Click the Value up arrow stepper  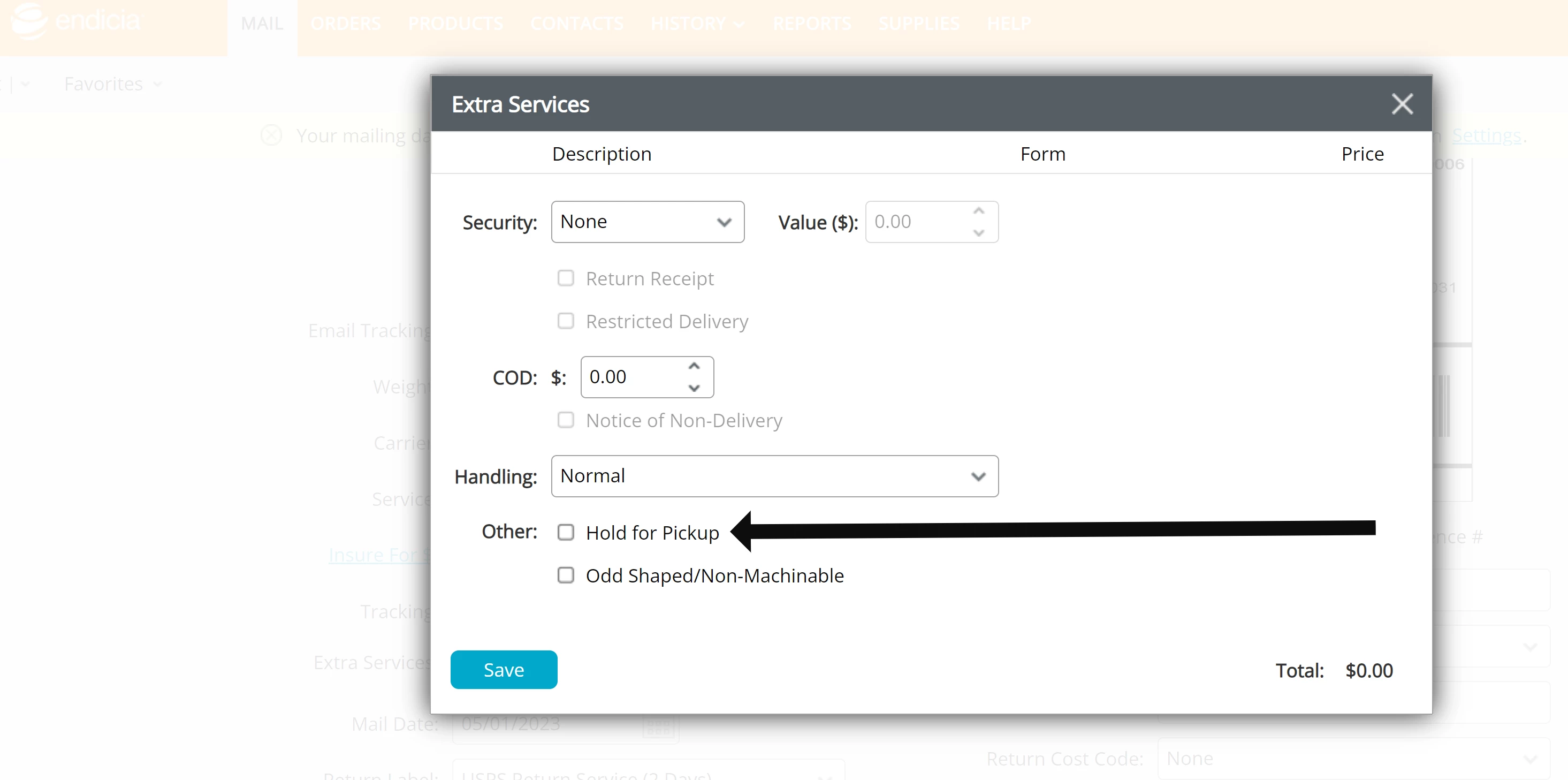click(978, 211)
